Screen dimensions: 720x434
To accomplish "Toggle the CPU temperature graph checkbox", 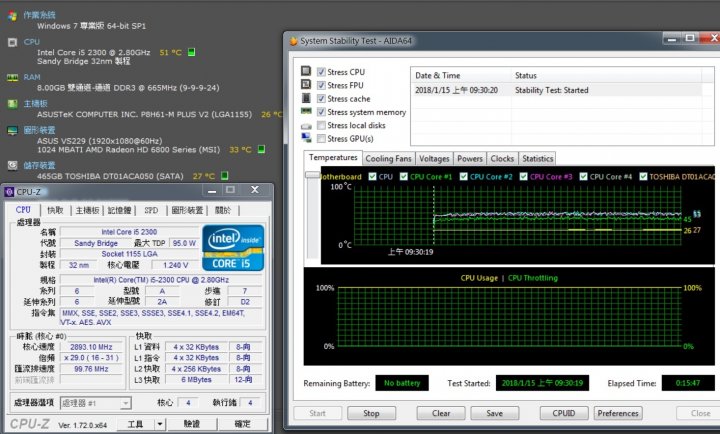I will pos(372,176).
